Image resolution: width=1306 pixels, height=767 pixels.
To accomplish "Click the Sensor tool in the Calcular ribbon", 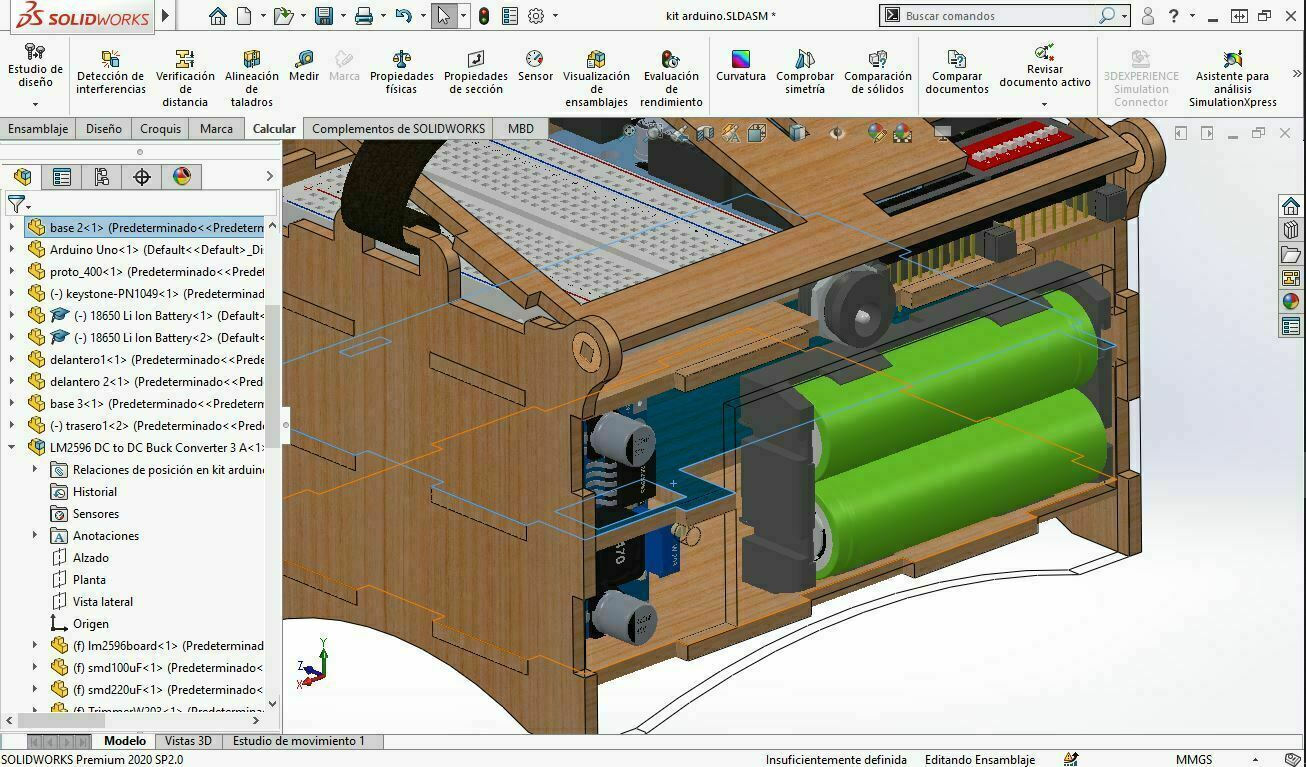I will pyautogui.click(x=535, y=66).
